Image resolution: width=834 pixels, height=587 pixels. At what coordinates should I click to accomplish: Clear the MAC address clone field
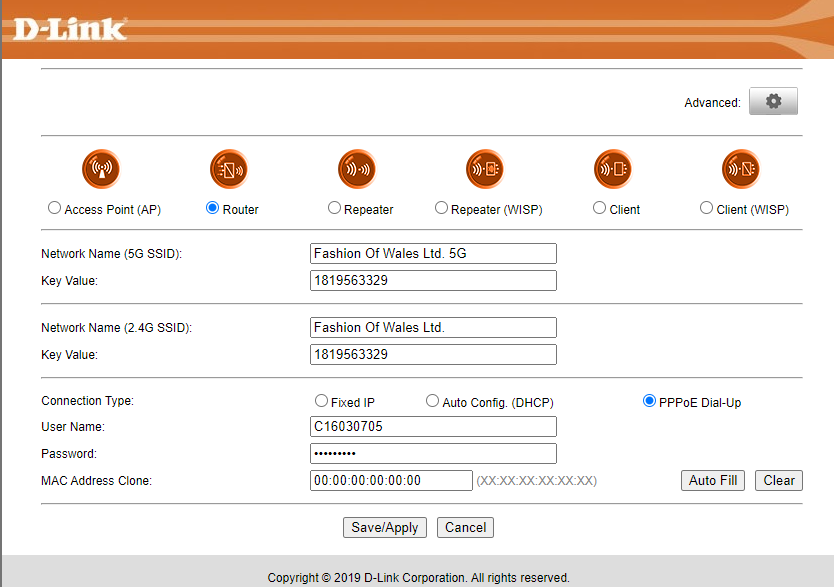[x=778, y=480]
